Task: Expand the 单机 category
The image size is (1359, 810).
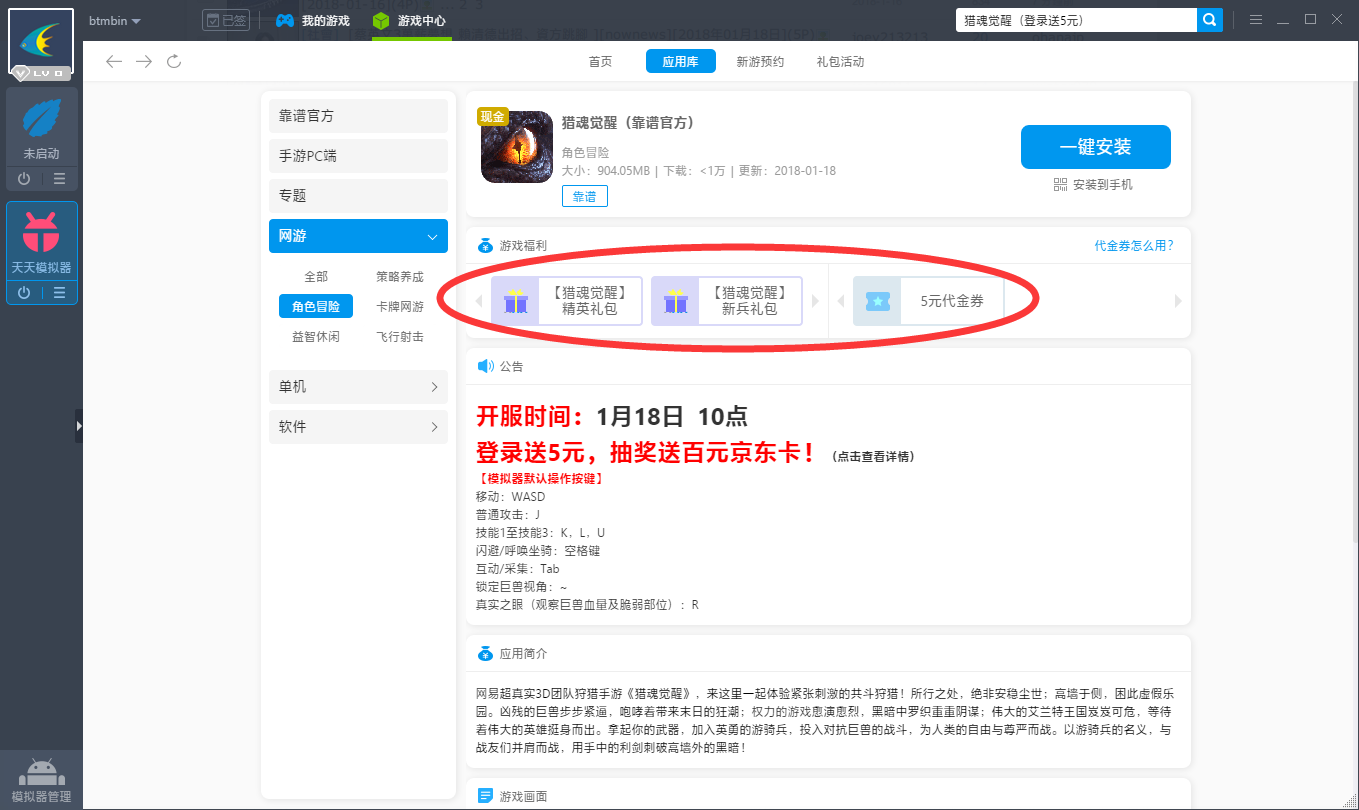Action: [358, 387]
